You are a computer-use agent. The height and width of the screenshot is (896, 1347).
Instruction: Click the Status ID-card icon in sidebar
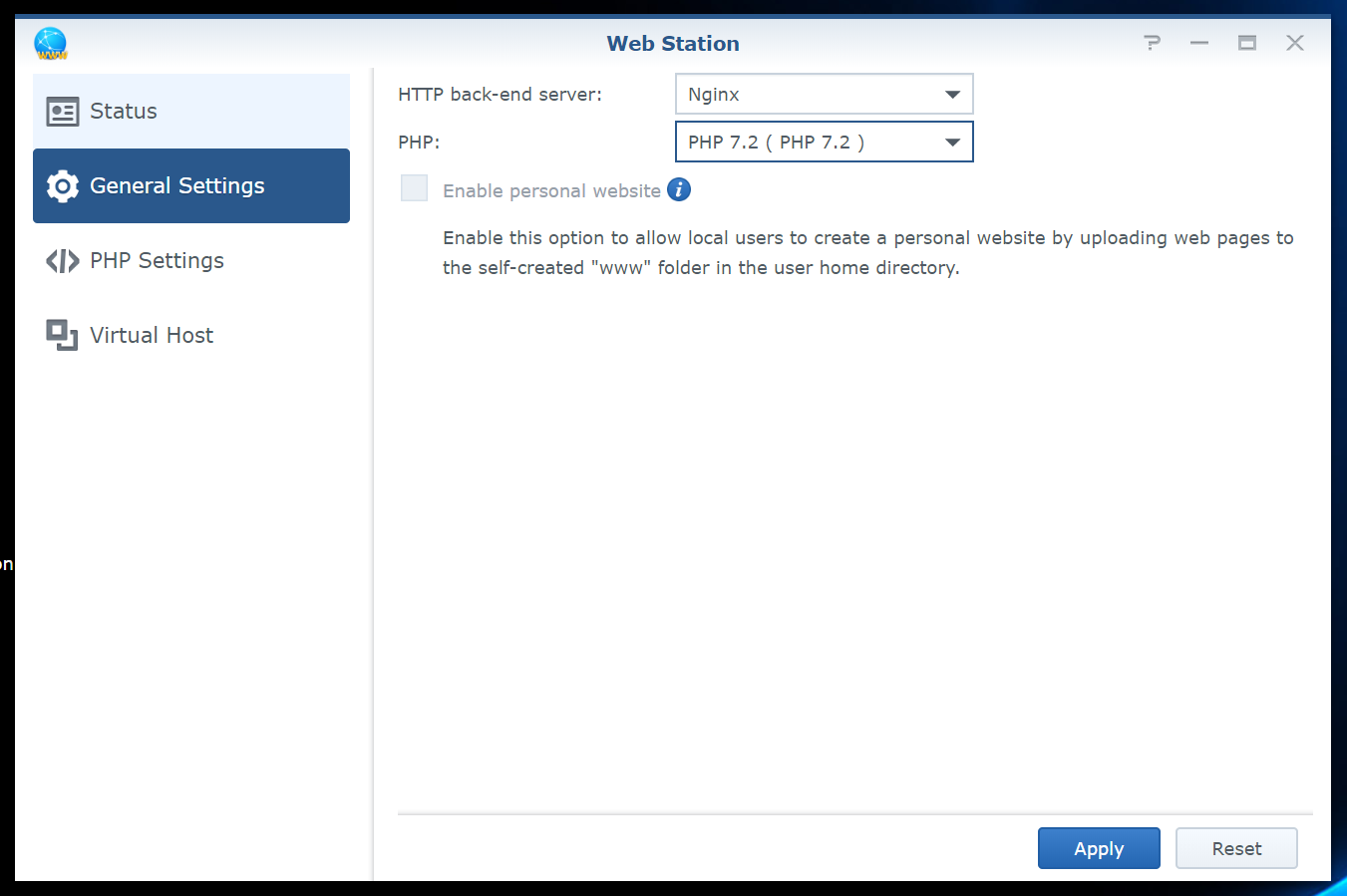pyautogui.click(x=62, y=112)
